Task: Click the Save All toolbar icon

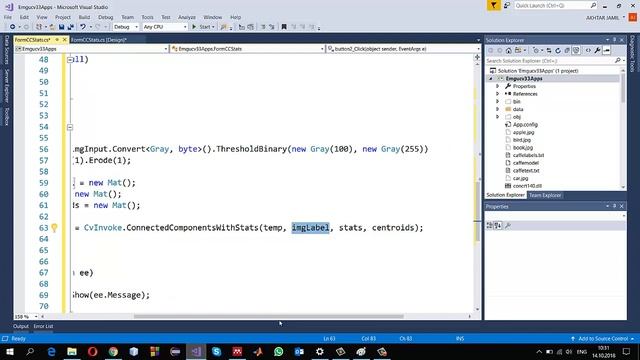Action: (71, 27)
